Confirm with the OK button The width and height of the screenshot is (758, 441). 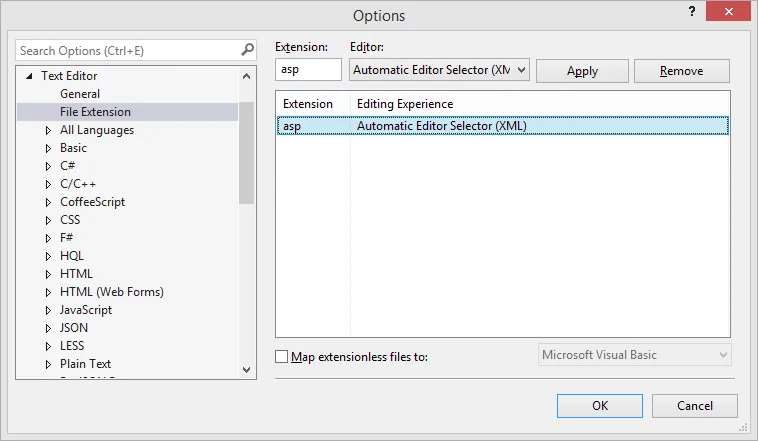click(600, 405)
